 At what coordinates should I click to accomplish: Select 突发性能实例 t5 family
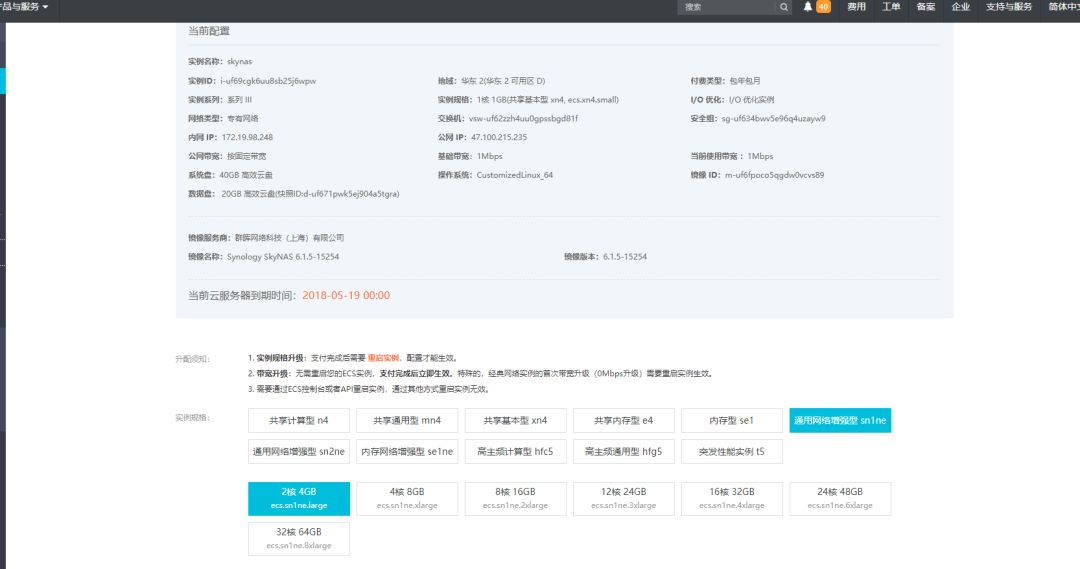[x=732, y=452]
